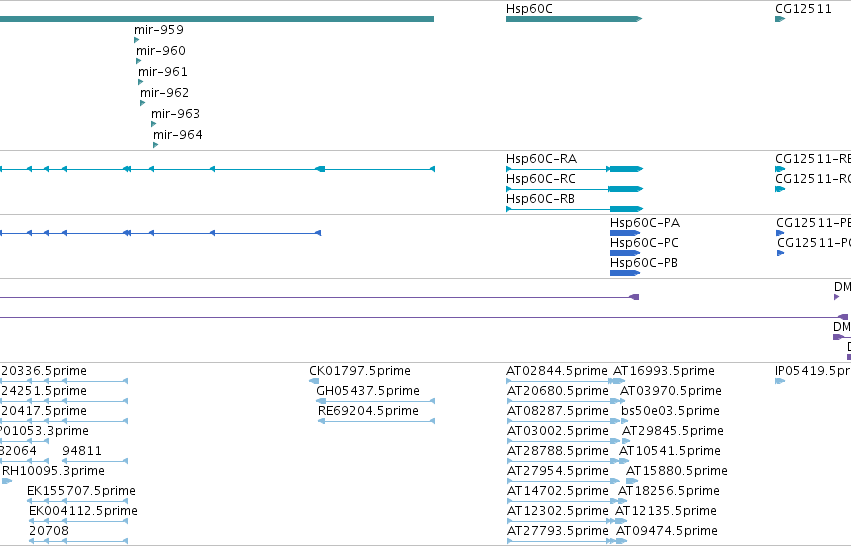Click the 20708 EST alignment
The height and width of the screenshot is (546, 851).
(x=78, y=542)
